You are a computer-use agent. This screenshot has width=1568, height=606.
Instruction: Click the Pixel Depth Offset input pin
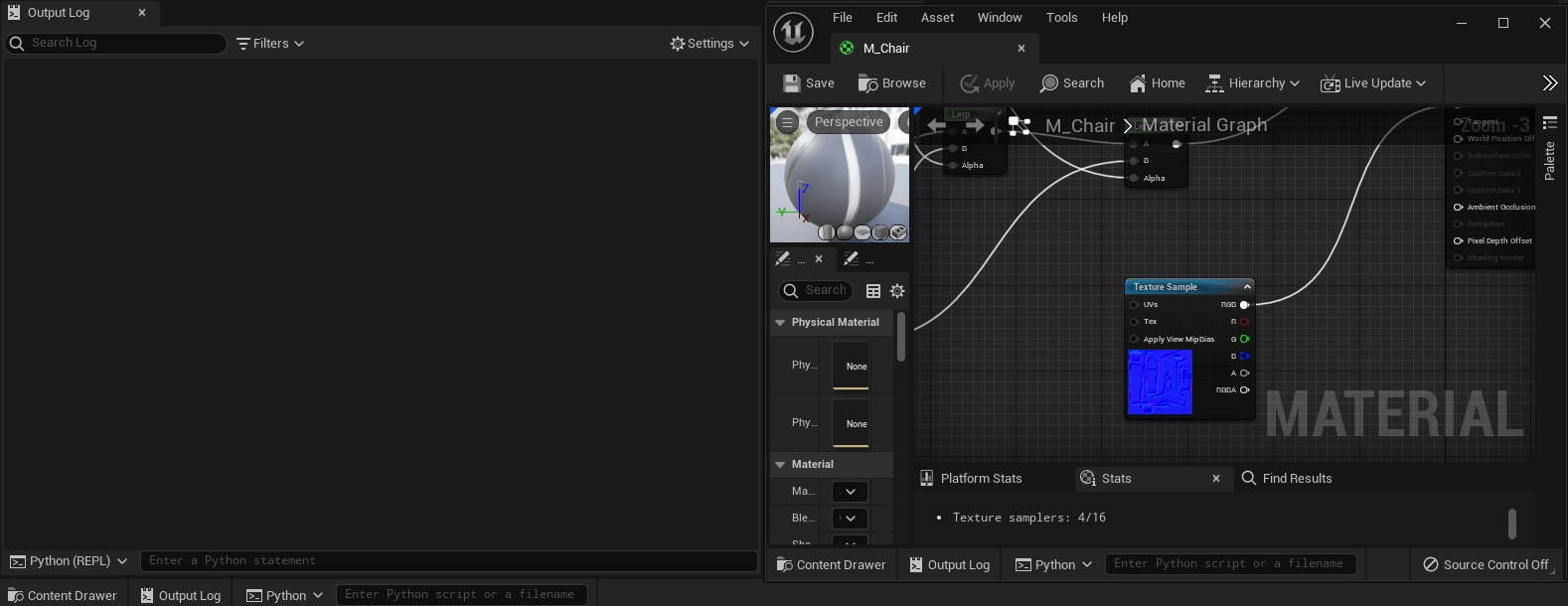click(1458, 240)
